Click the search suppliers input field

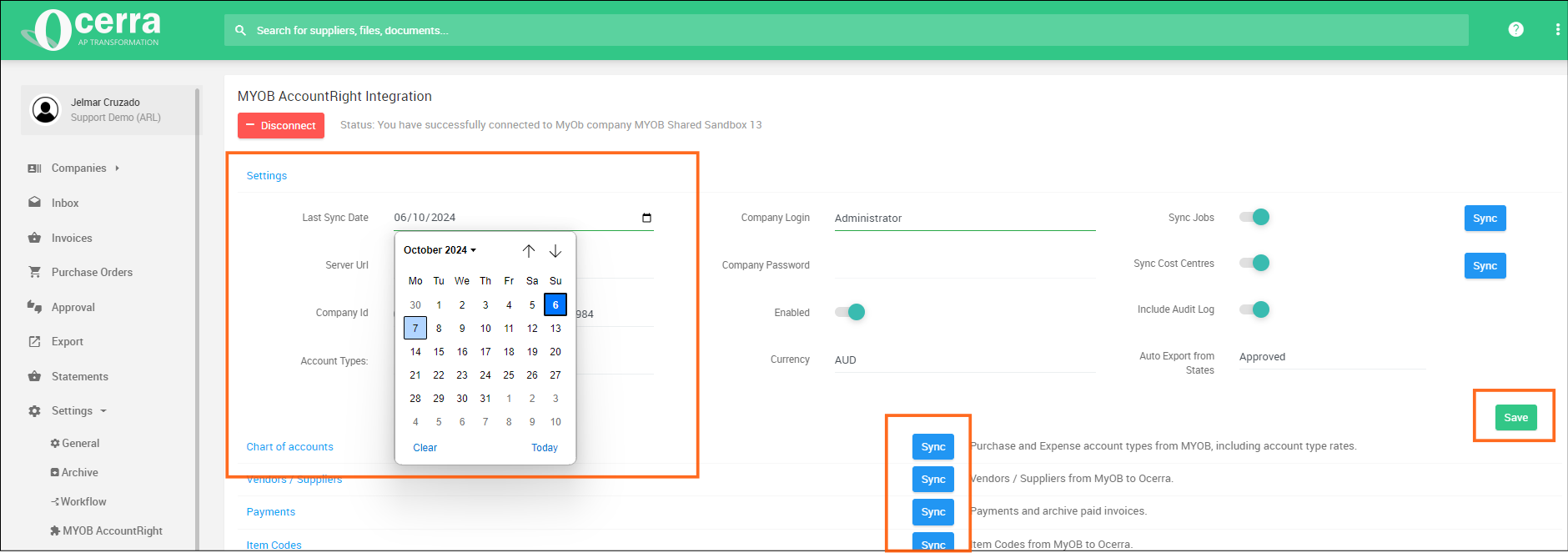click(x=847, y=30)
